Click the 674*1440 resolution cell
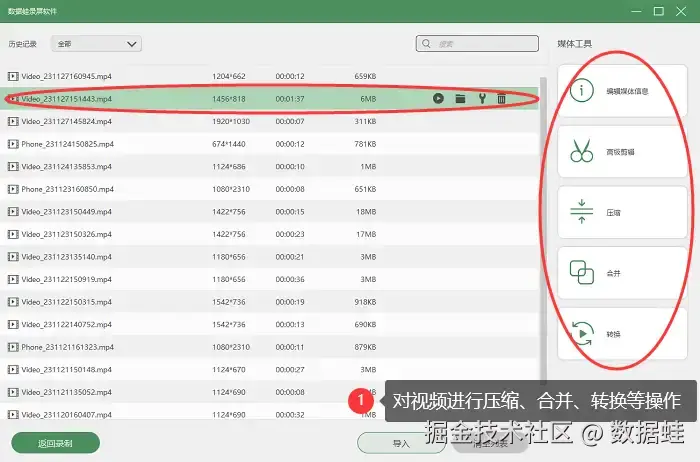This screenshot has height=462, width=700. 229,144
